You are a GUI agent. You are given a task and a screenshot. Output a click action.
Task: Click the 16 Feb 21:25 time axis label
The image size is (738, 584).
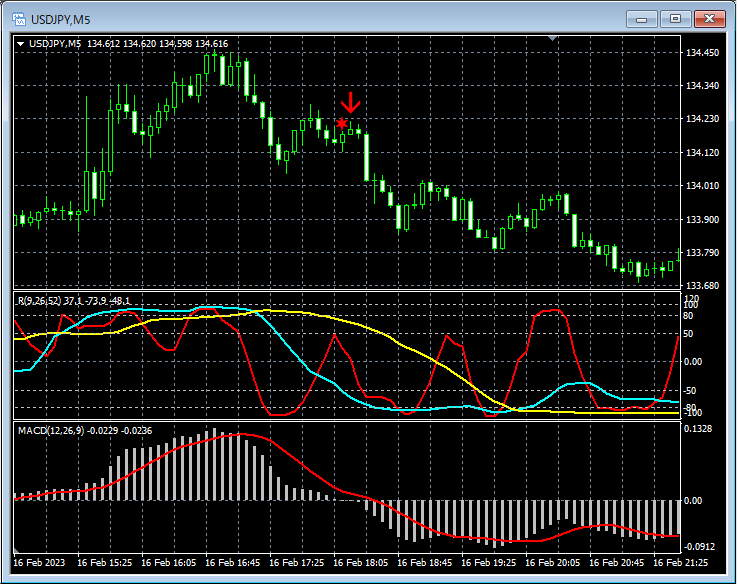point(681,563)
